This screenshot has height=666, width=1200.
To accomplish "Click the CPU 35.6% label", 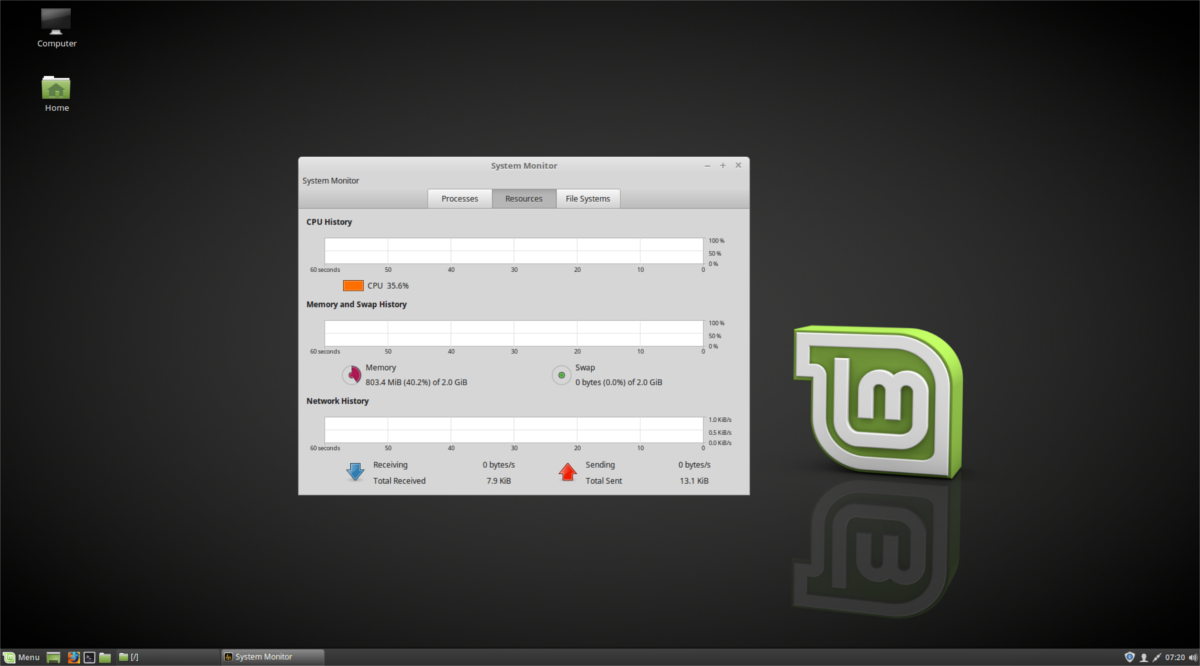I will [x=388, y=286].
